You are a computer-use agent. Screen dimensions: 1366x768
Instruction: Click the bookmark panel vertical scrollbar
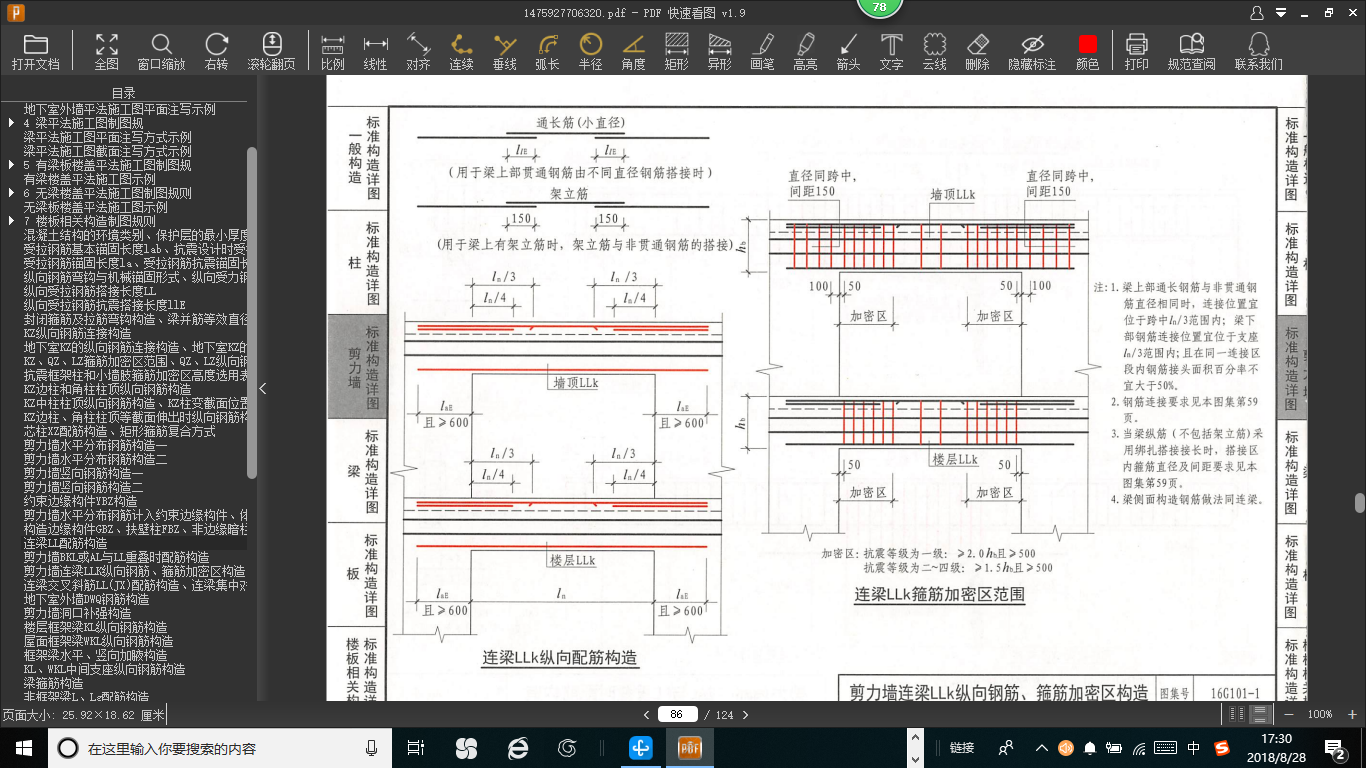pyautogui.click(x=252, y=312)
